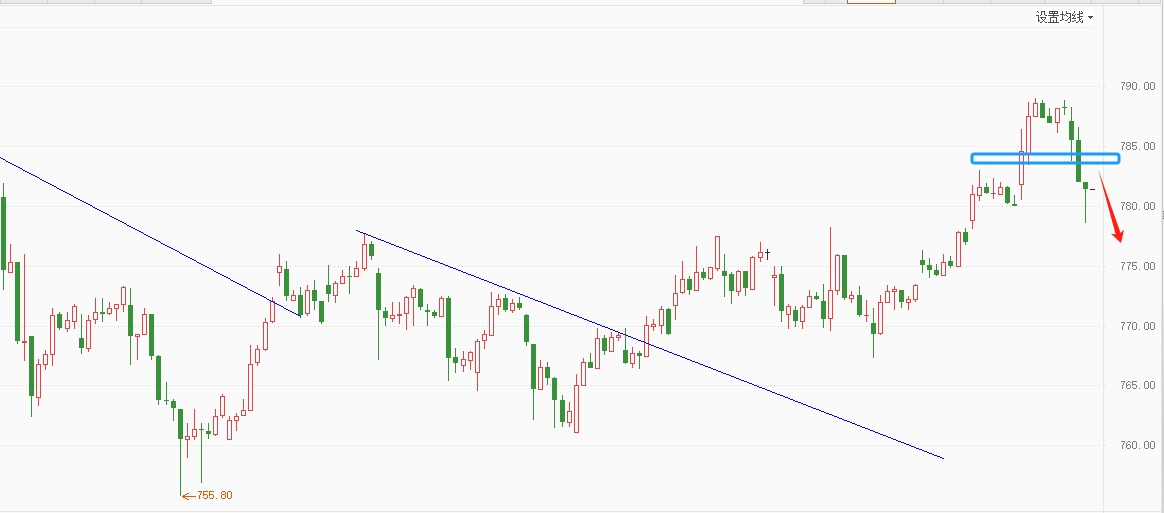Click the black doji cross near 776
Viewport: 1164px width, 513px height.
pos(769,253)
